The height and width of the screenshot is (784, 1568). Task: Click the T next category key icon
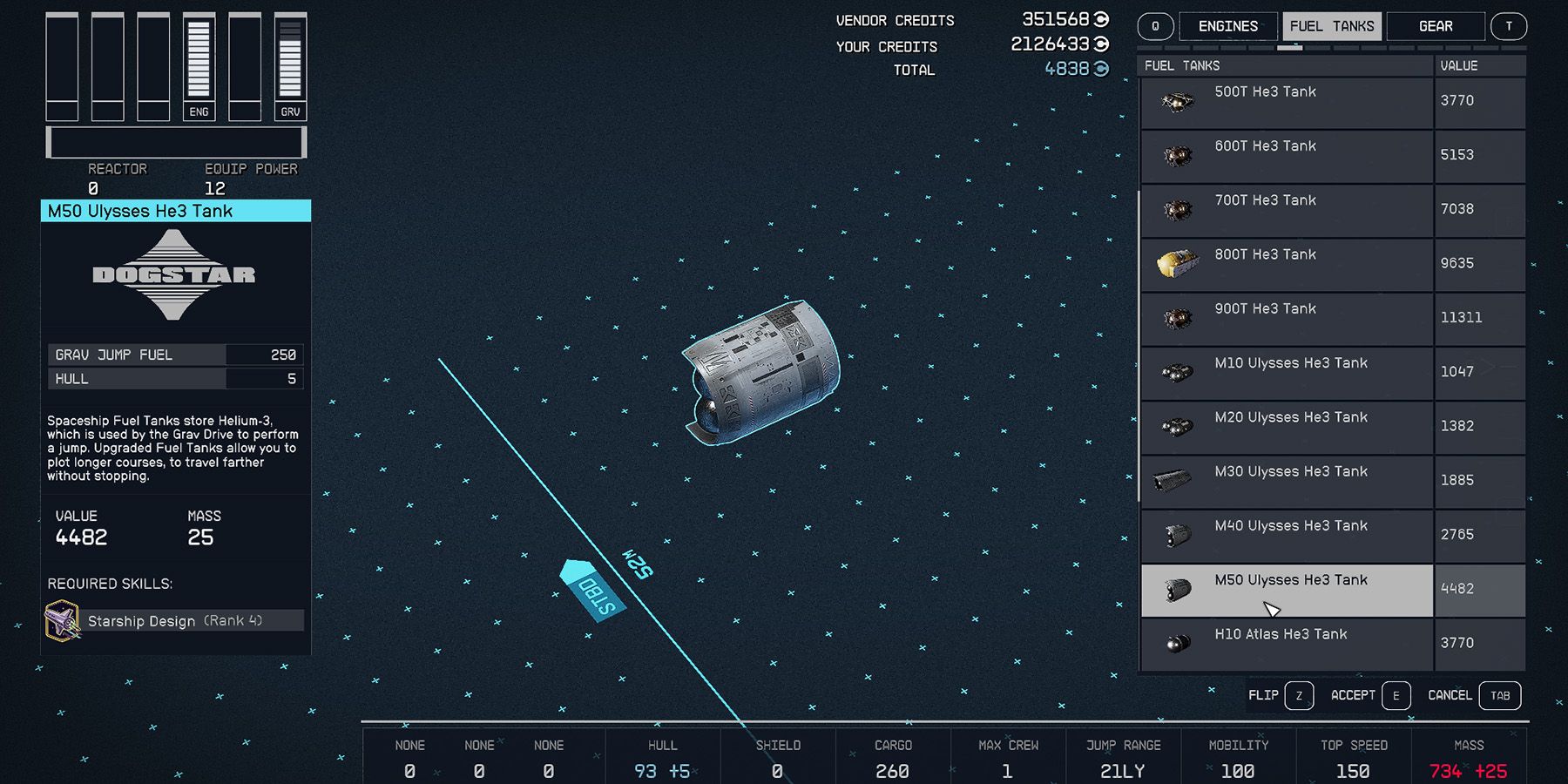pyautogui.click(x=1509, y=26)
